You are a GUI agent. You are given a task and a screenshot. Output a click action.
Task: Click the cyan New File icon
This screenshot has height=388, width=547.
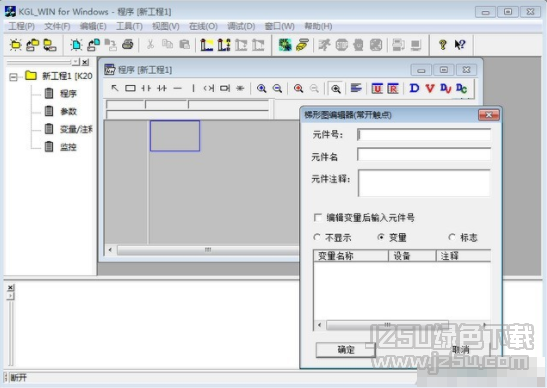pyautogui.click(x=76, y=45)
